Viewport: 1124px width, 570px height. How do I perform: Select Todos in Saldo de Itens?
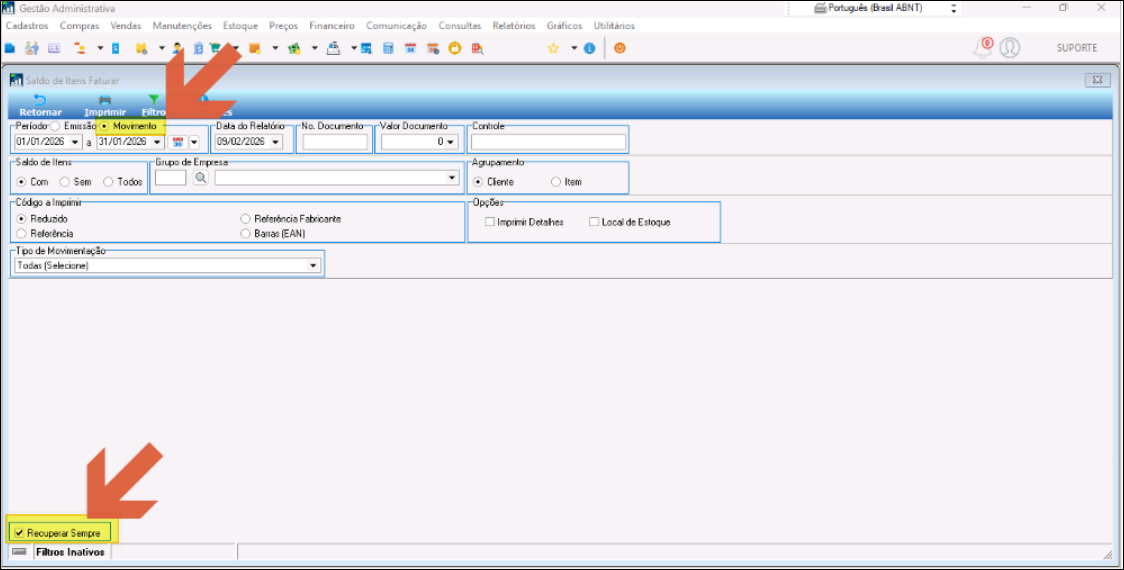(x=108, y=182)
